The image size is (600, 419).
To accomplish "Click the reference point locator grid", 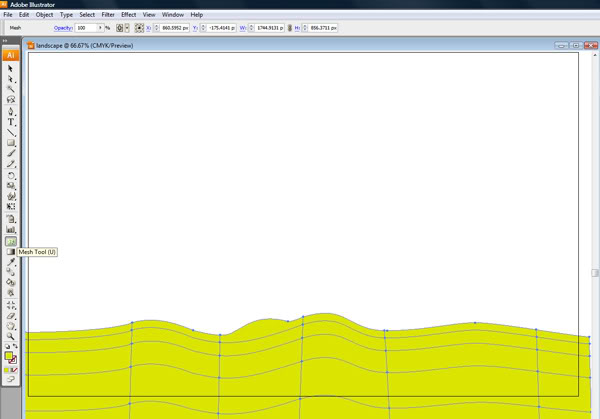I will click(139, 28).
